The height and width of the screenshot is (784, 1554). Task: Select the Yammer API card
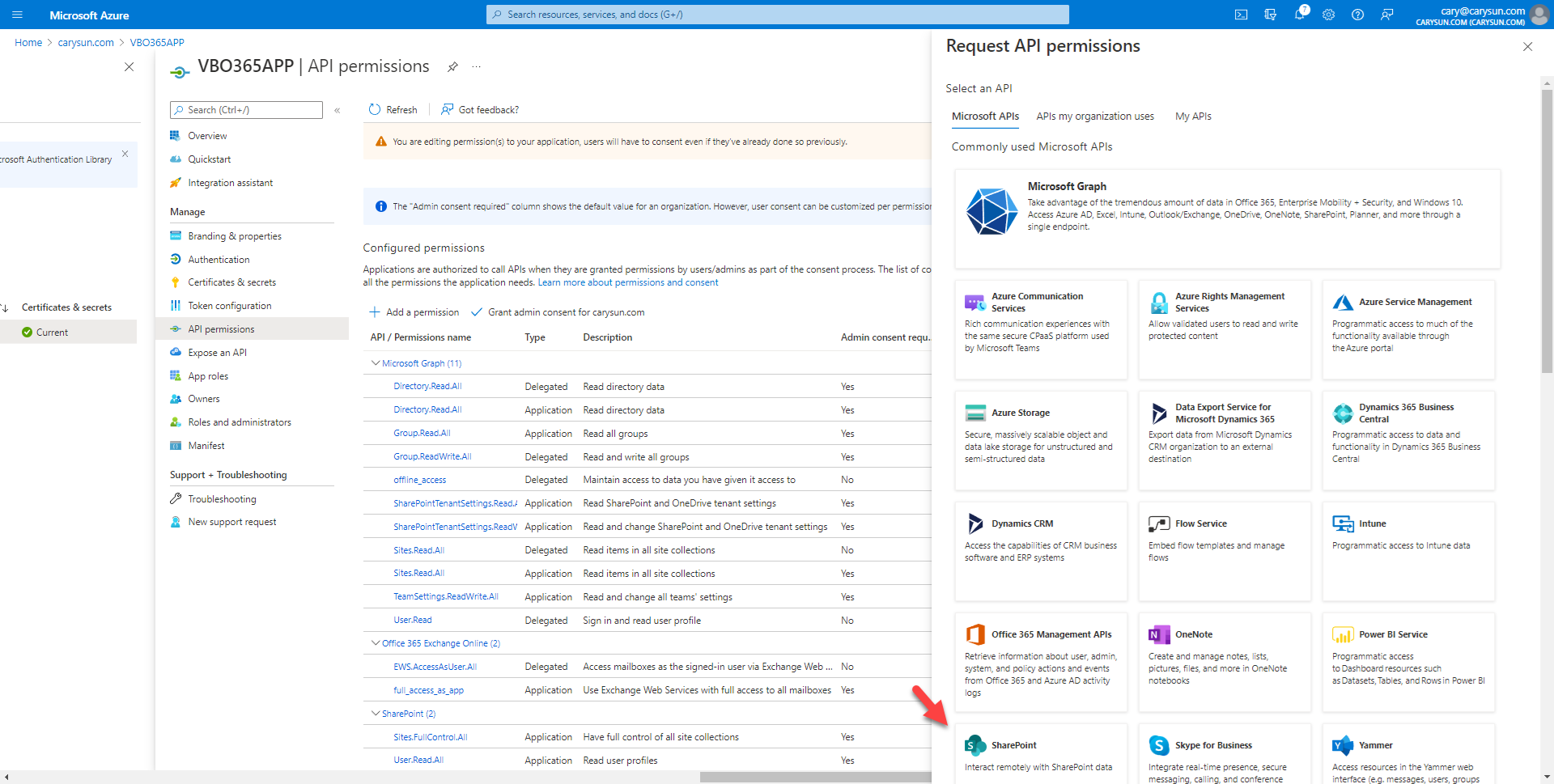point(1408,754)
